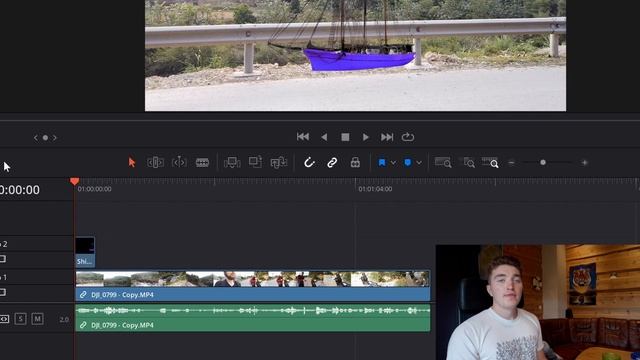Image resolution: width=640 pixels, height=360 pixels.
Task: Click the Full Extent Zoom icon
Action: coord(443,162)
